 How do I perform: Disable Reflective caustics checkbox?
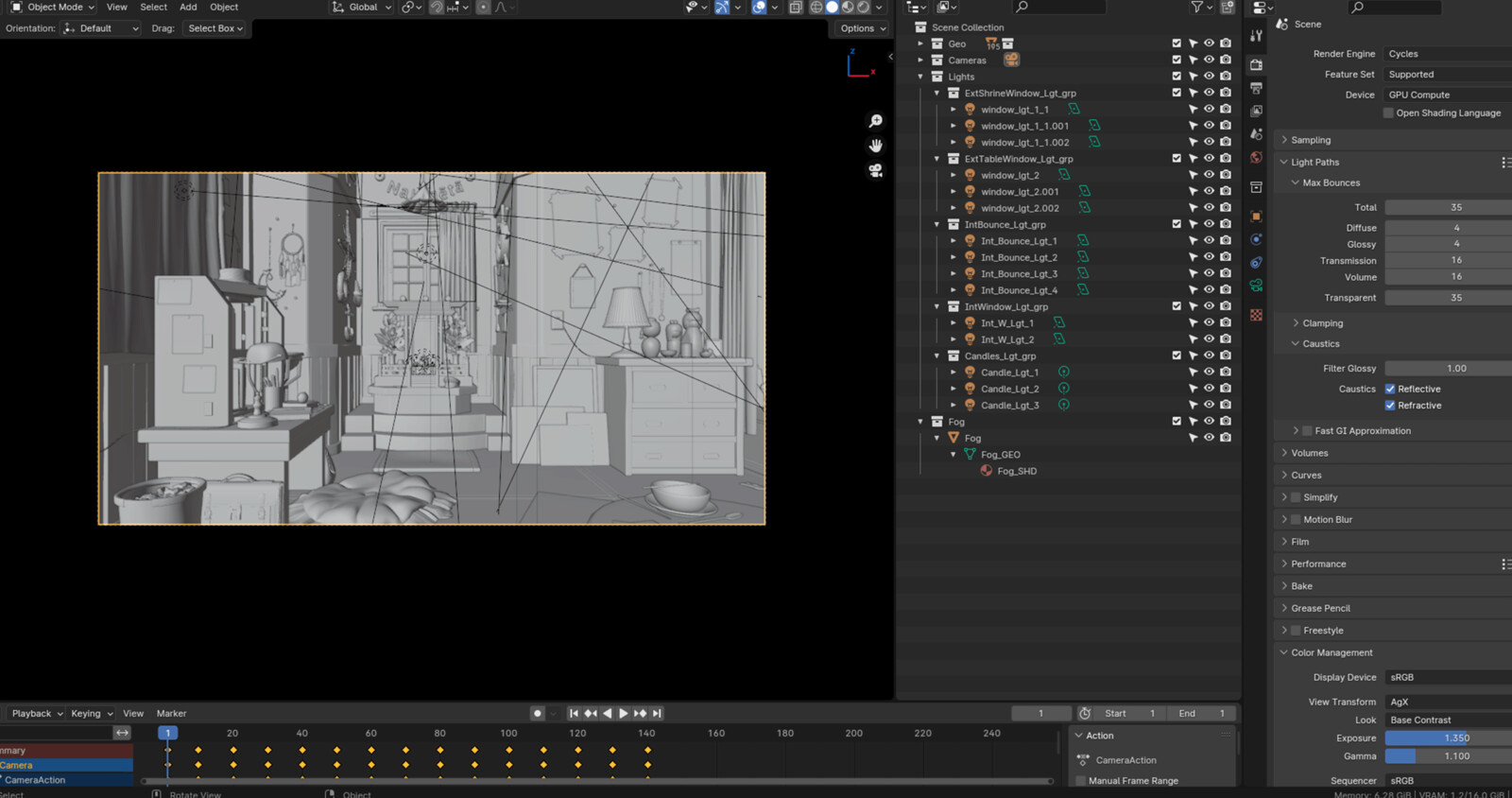click(1390, 389)
